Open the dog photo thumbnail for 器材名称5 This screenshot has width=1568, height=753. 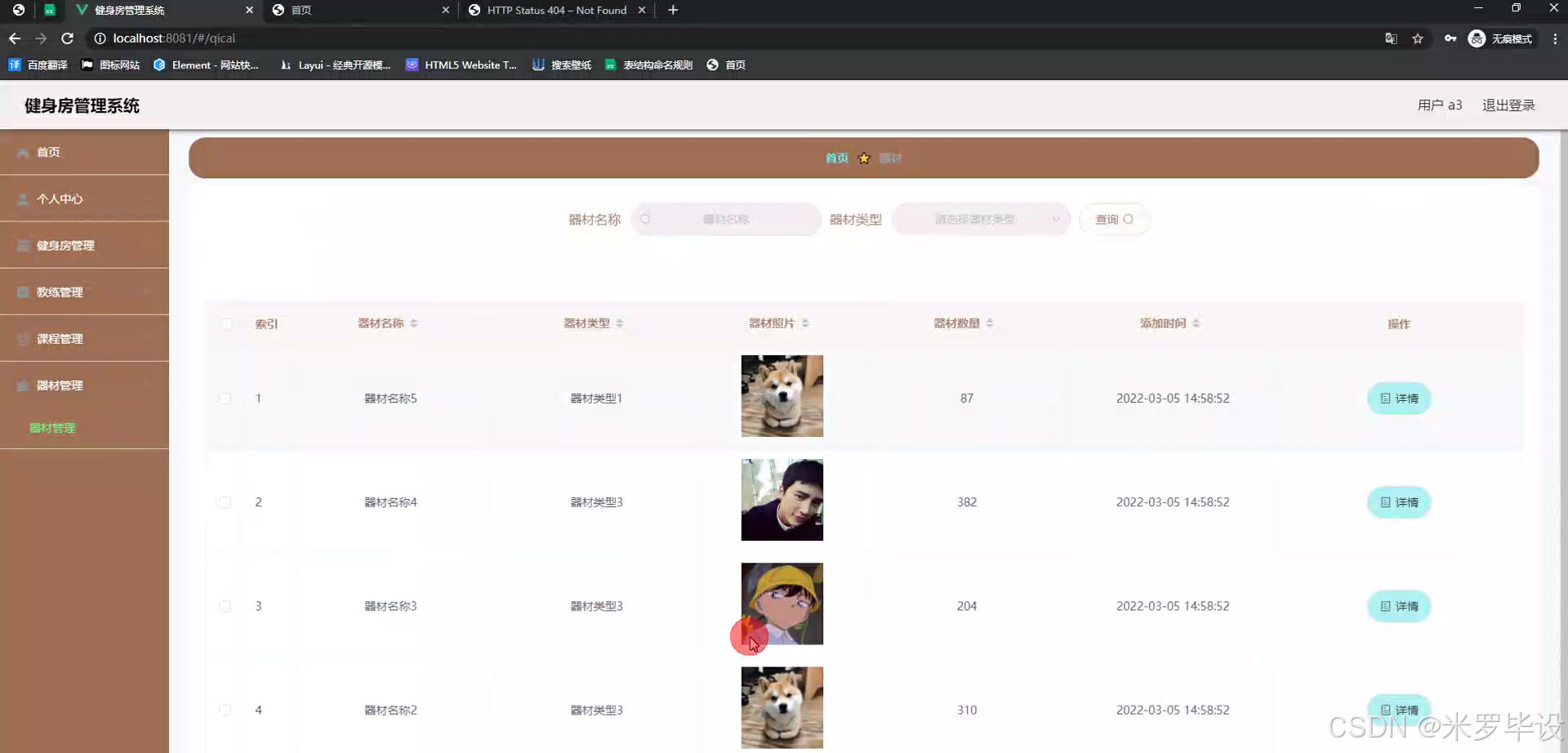point(782,396)
